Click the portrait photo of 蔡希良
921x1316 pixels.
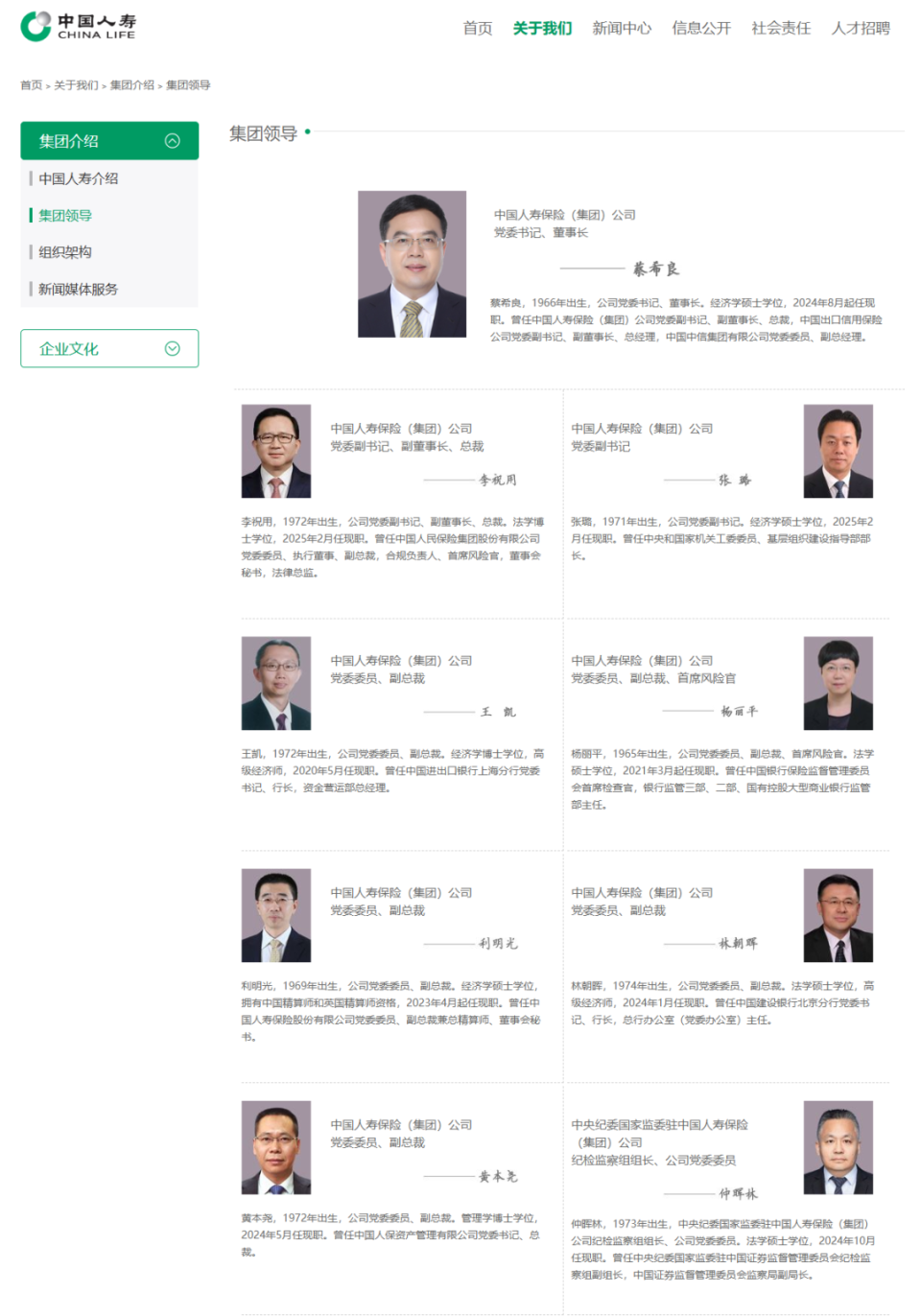412,264
